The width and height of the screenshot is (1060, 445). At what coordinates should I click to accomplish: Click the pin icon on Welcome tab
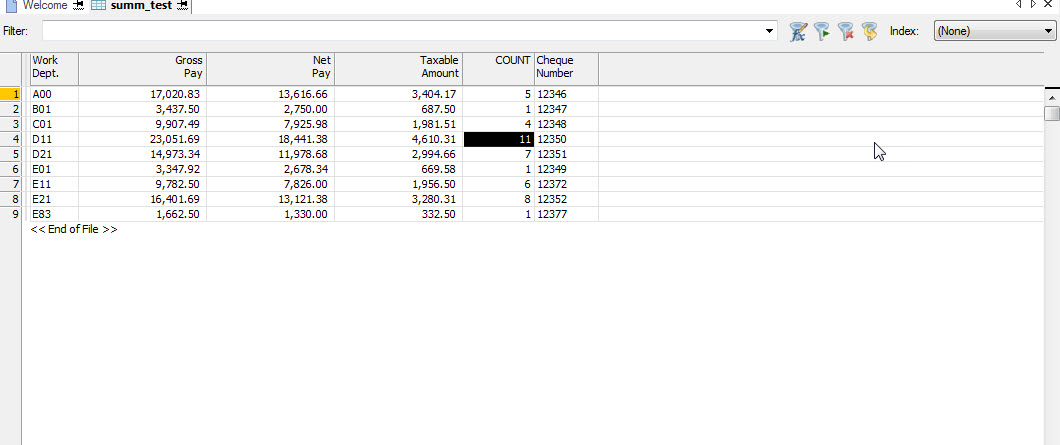pos(78,6)
